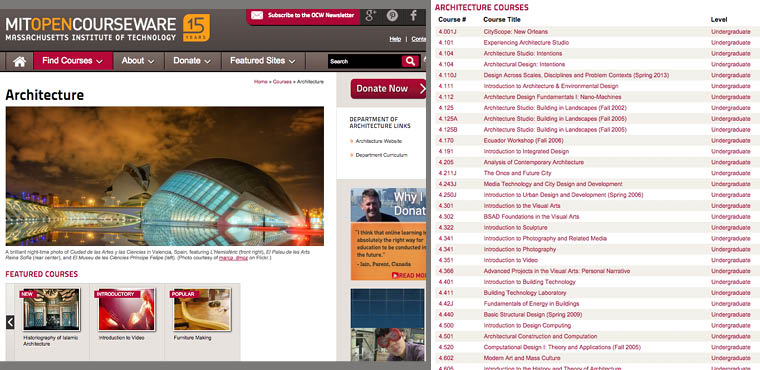Click the Read More donor story link
The height and width of the screenshot is (370, 760).
coord(409,275)
